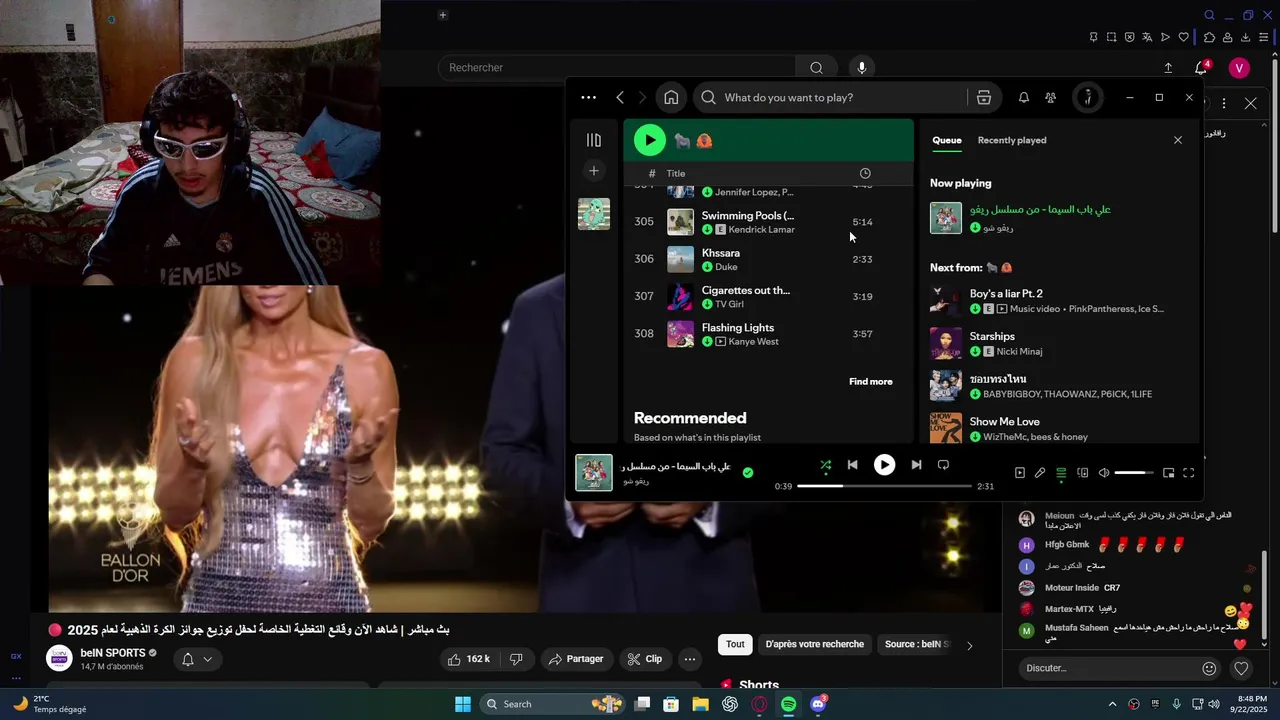Open the YouTube account avatar V

click(1239, 68)
